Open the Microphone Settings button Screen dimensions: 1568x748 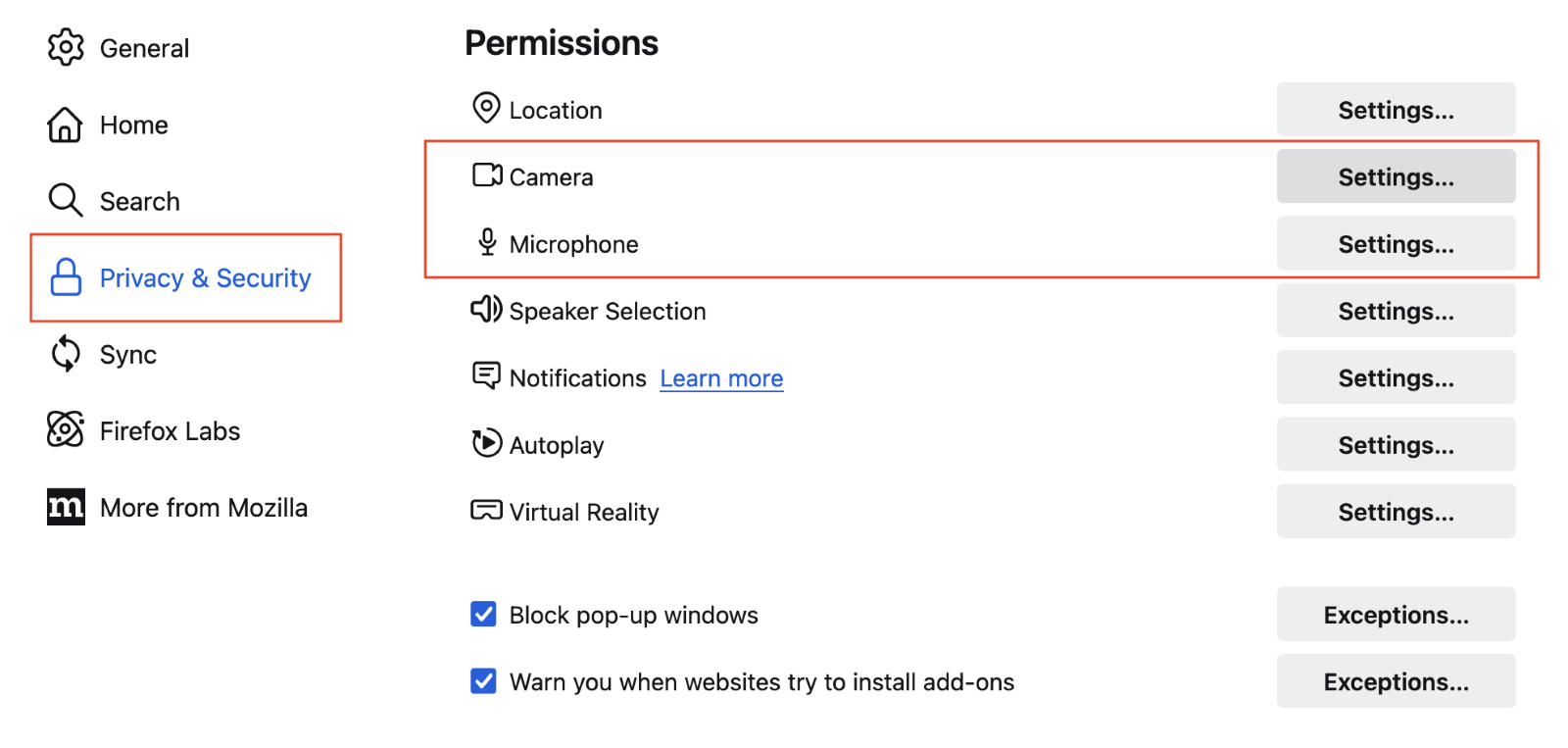point(1396,243)
